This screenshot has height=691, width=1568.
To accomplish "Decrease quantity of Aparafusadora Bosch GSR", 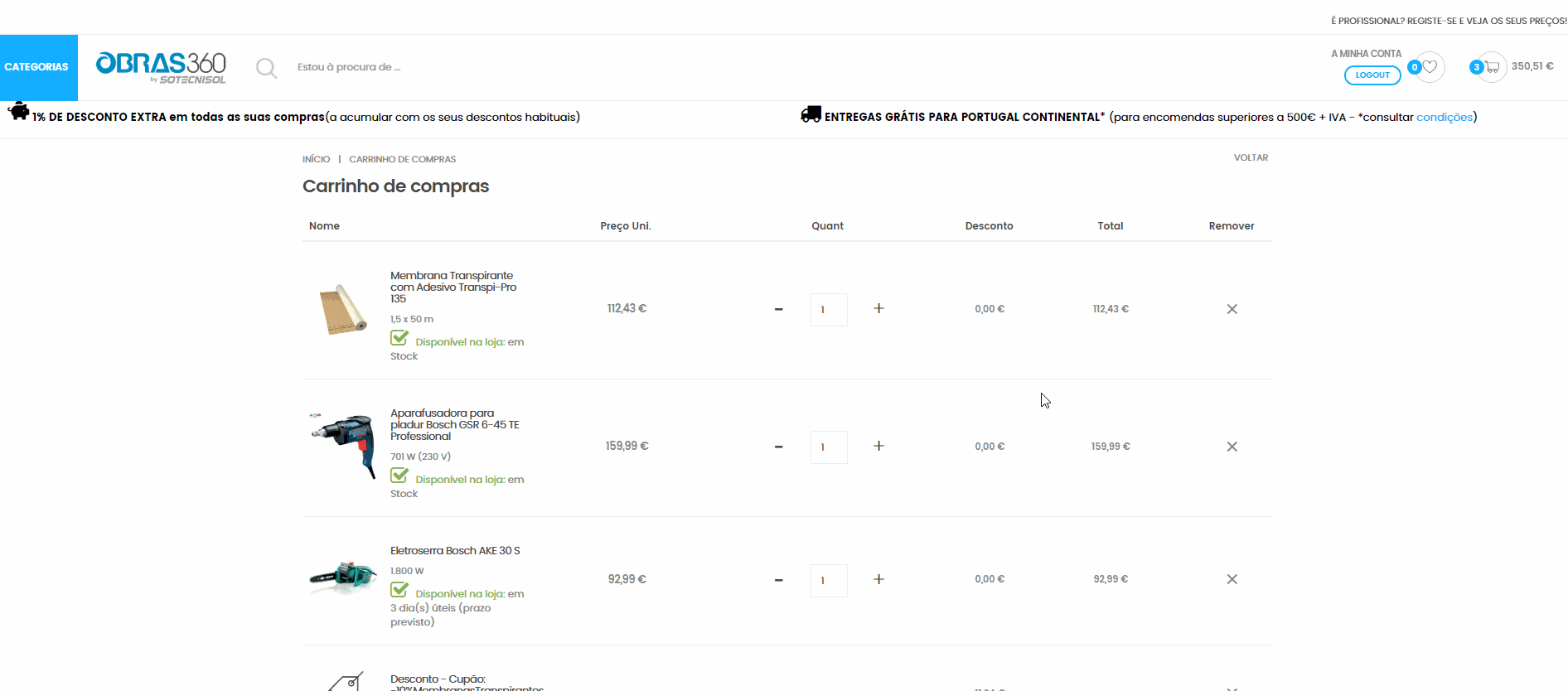I will click(x=779, y=447).
